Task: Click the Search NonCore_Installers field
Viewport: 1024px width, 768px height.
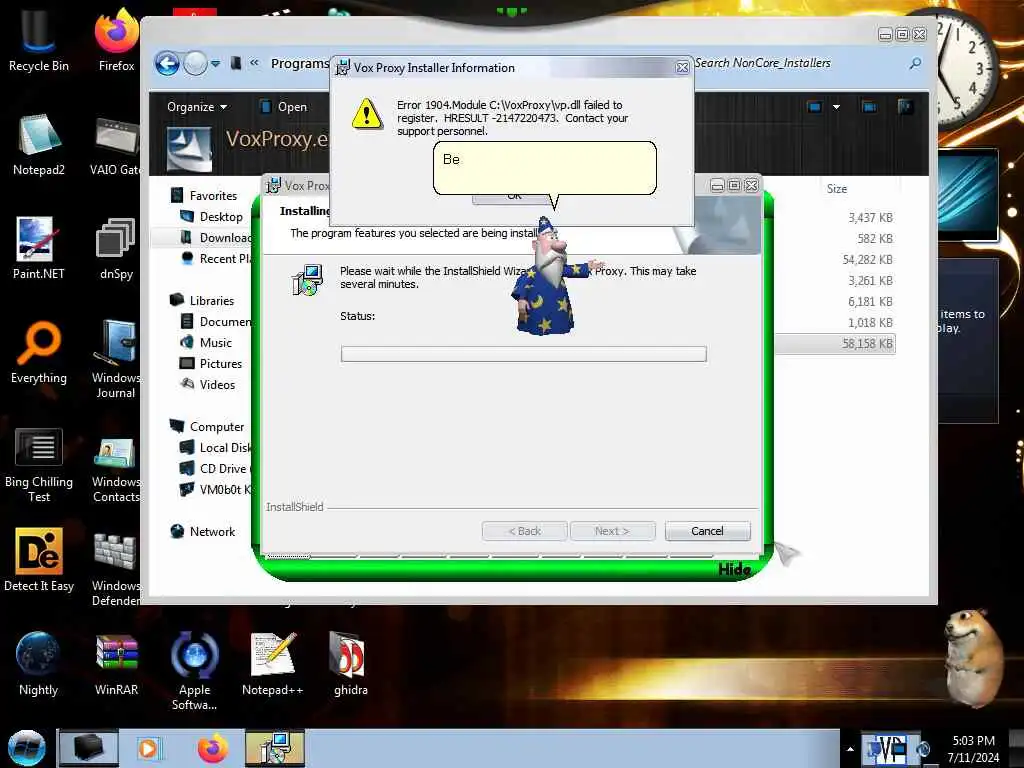Action: coord(808,63)
